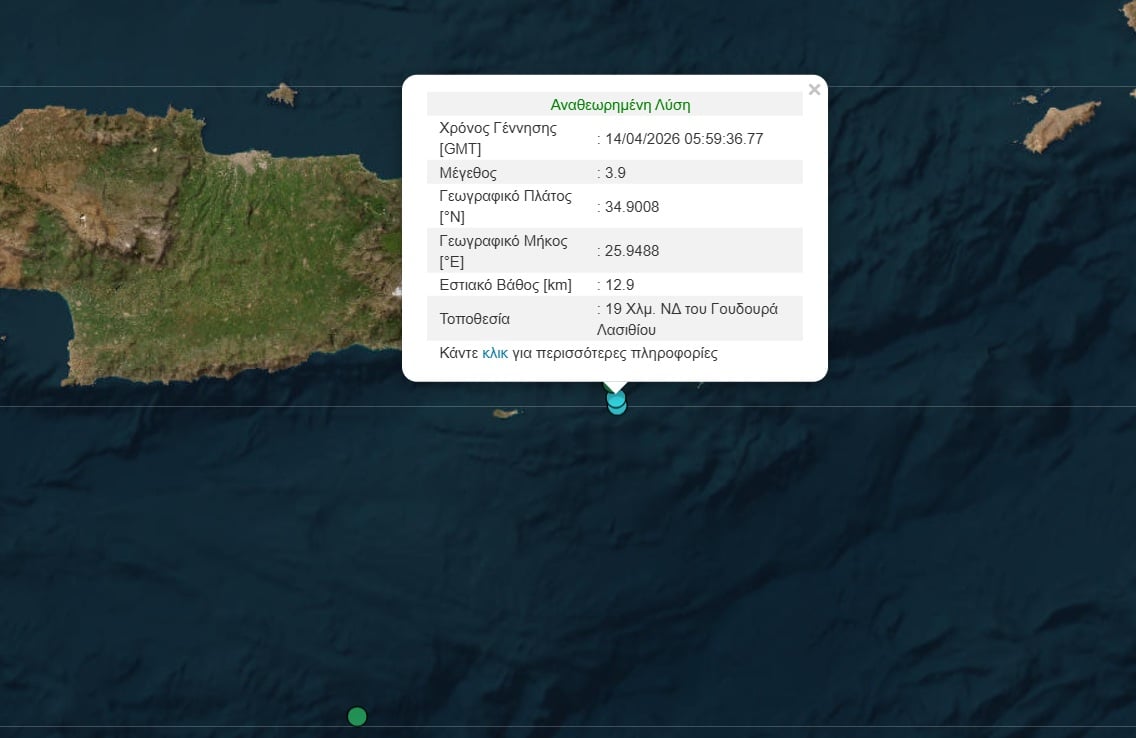Viewport: 1136px width, 738px height.
Task: Click the Τοποθεσία row label
Action: (x=475, y=319)
